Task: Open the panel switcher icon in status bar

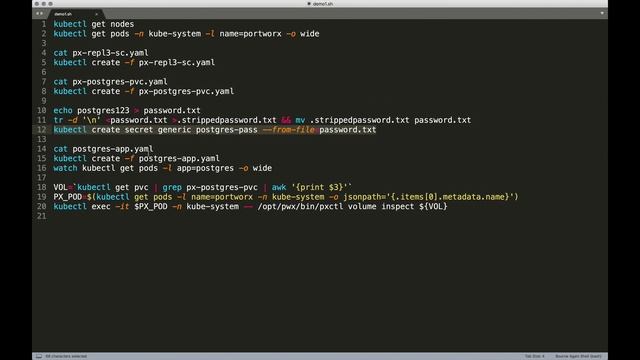Action: point(39,356)
